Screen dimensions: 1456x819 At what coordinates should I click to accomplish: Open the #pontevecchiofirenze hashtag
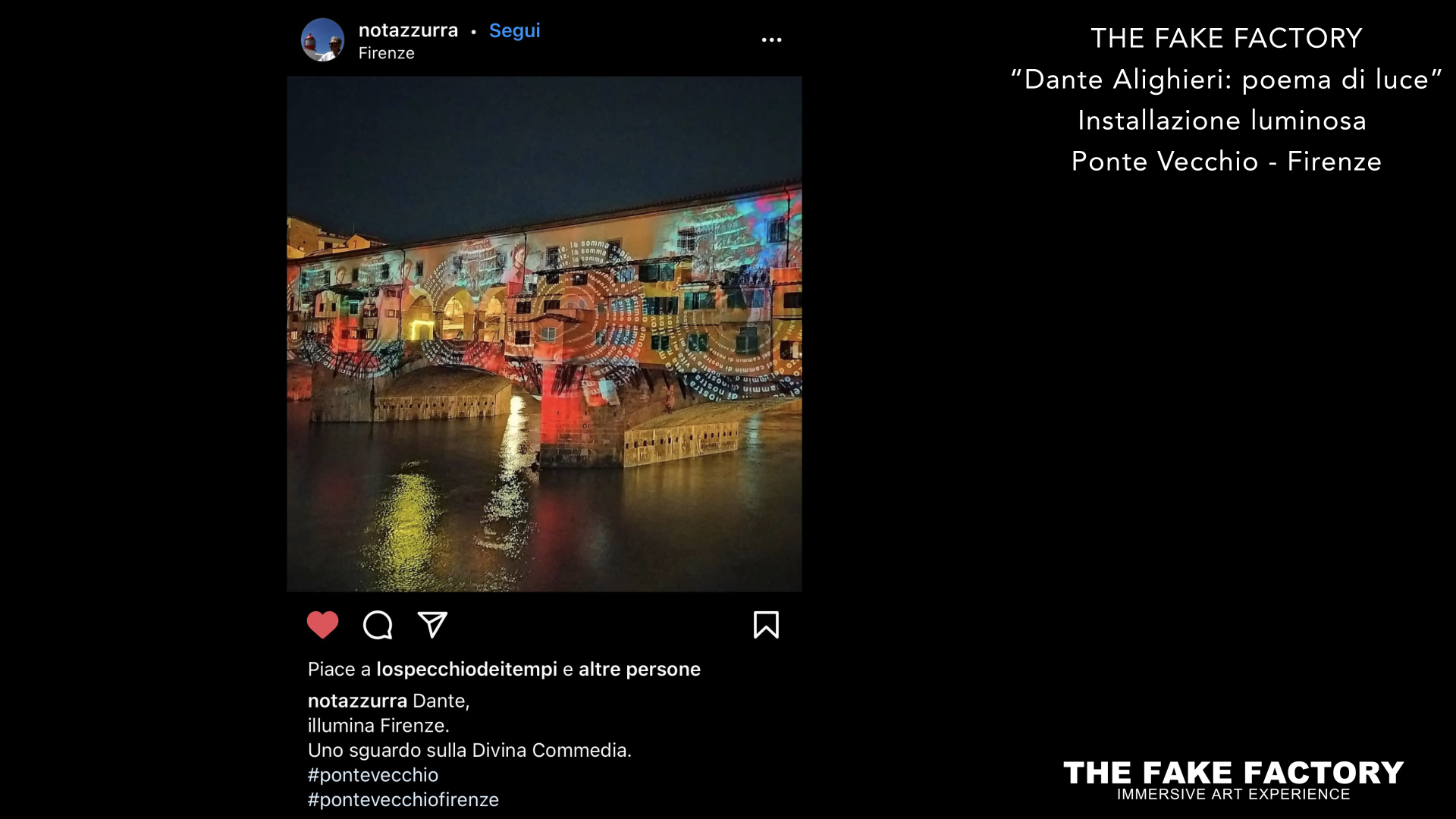click(403, 799)
